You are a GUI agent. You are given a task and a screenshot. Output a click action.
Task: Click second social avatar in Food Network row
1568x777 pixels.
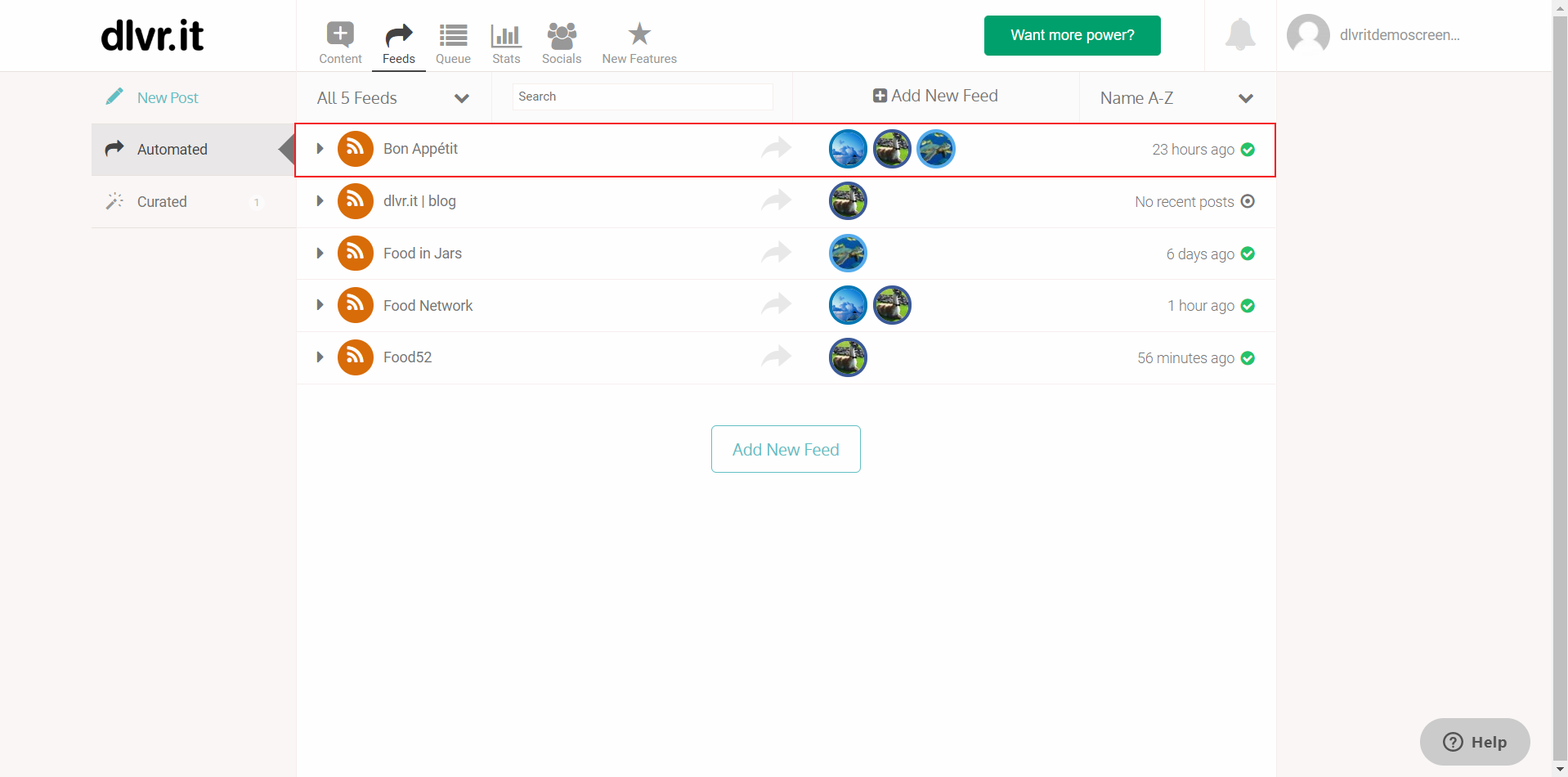tap(892, 305)
